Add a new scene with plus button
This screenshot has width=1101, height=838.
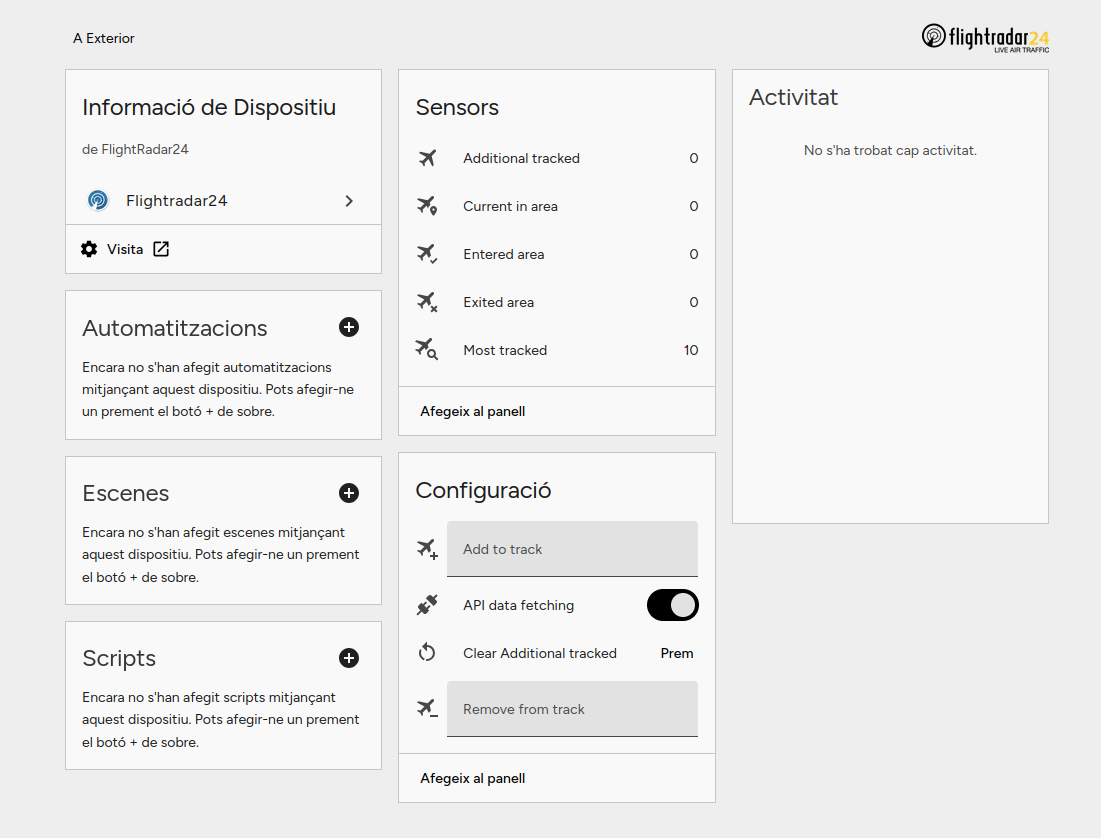click(x=349, y=492)
